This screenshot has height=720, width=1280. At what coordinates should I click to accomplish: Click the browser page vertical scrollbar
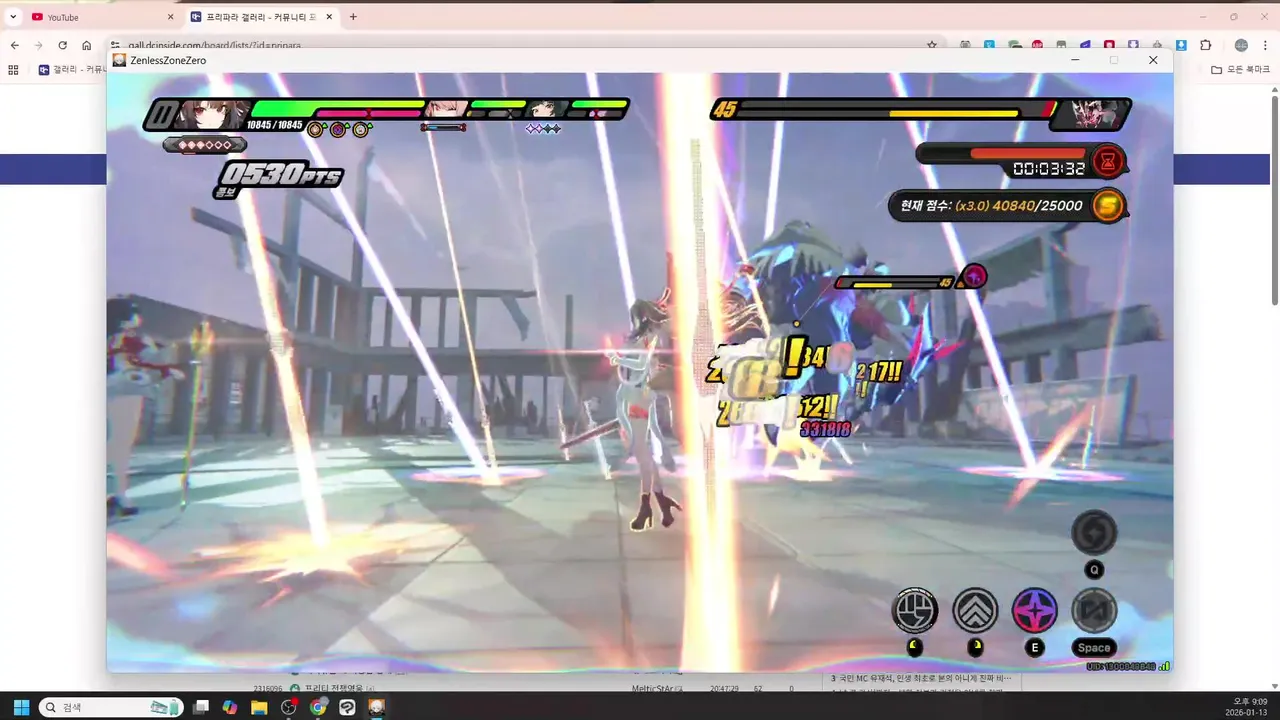pyautogui.click(x=1274, y=200)
